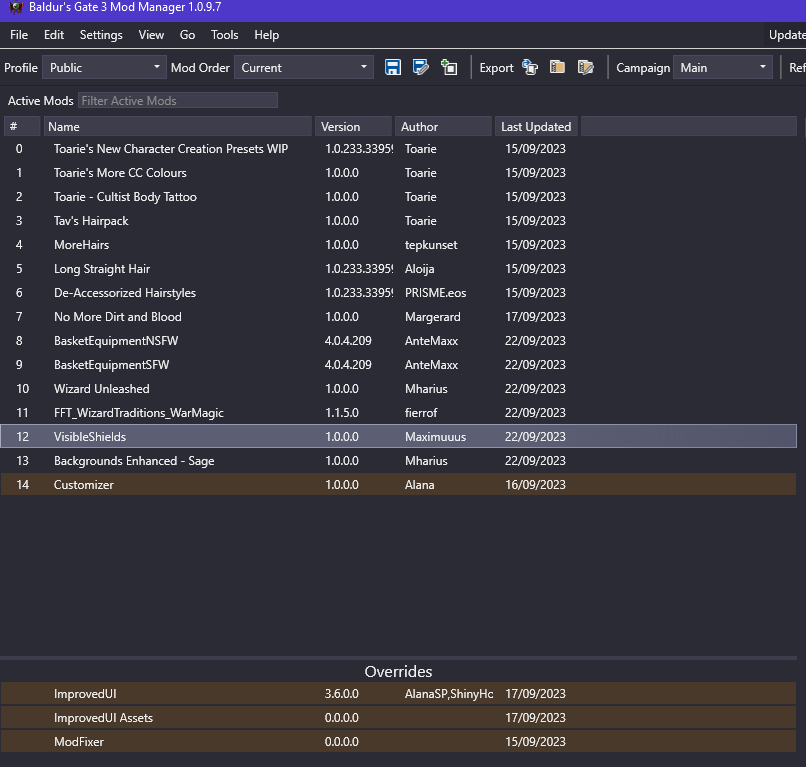Click Export to Zip archive folder icon

click(x=557, y=67)
